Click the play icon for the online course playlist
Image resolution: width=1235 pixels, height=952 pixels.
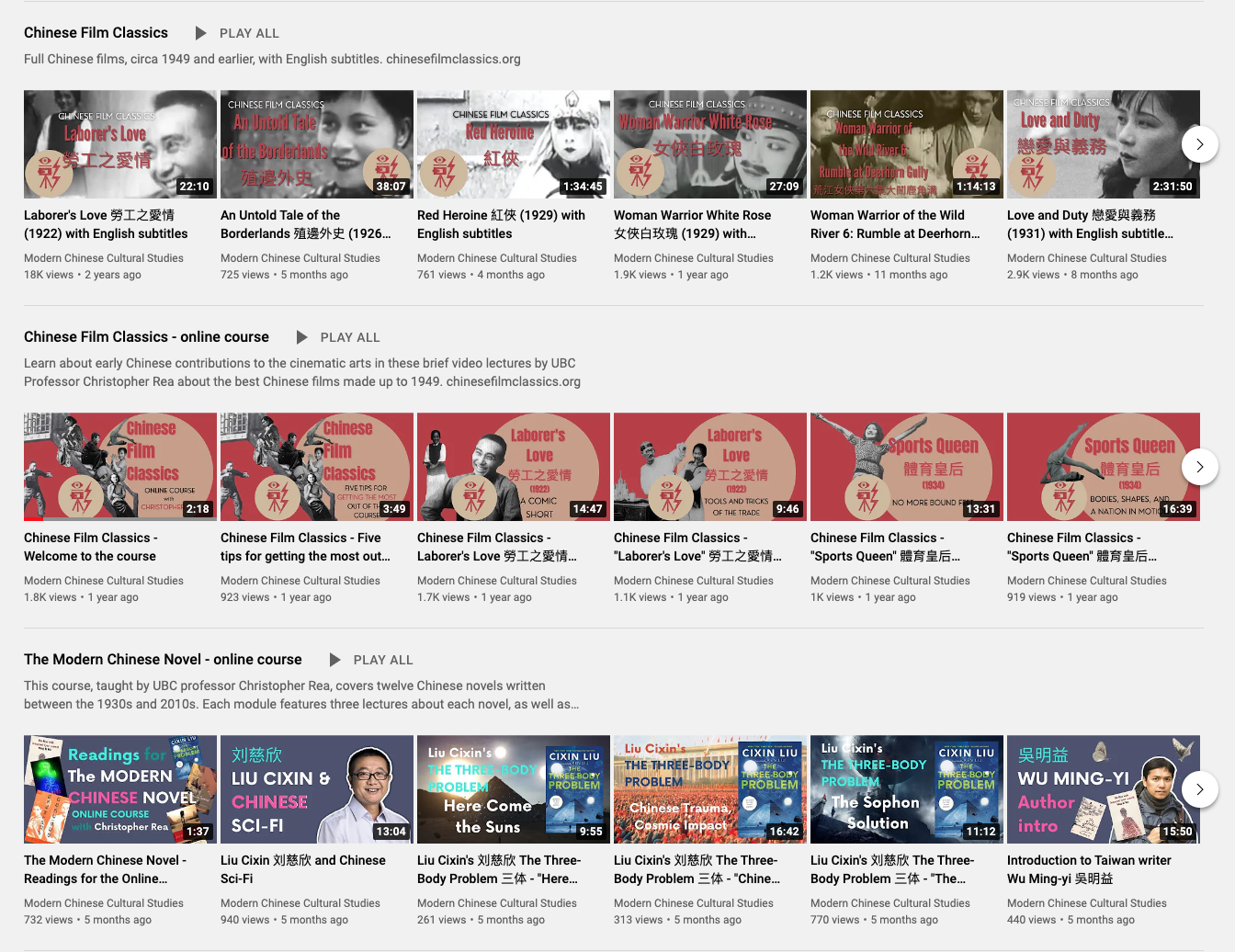(302, 337)
